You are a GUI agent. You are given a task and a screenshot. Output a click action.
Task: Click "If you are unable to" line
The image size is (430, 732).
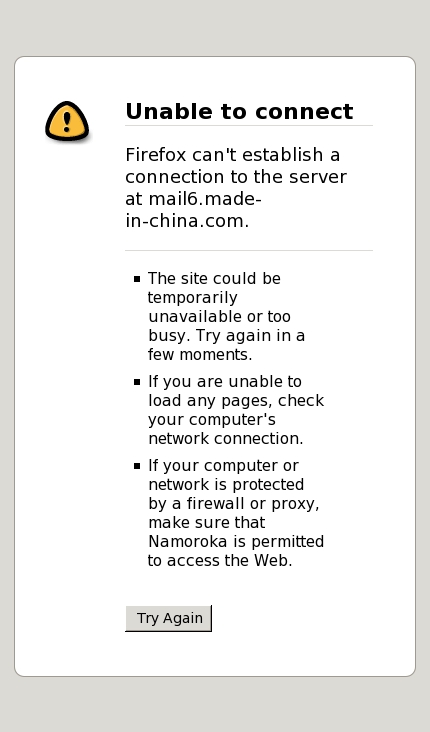coord(225,382)
